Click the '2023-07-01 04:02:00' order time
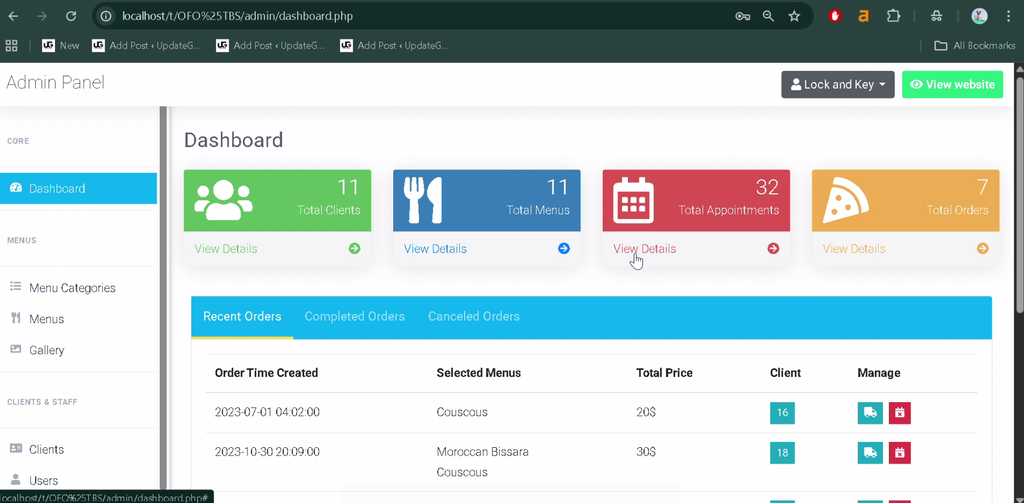Screen dimensions: 1024x503 pyautogui.click(x=267, y=413)
